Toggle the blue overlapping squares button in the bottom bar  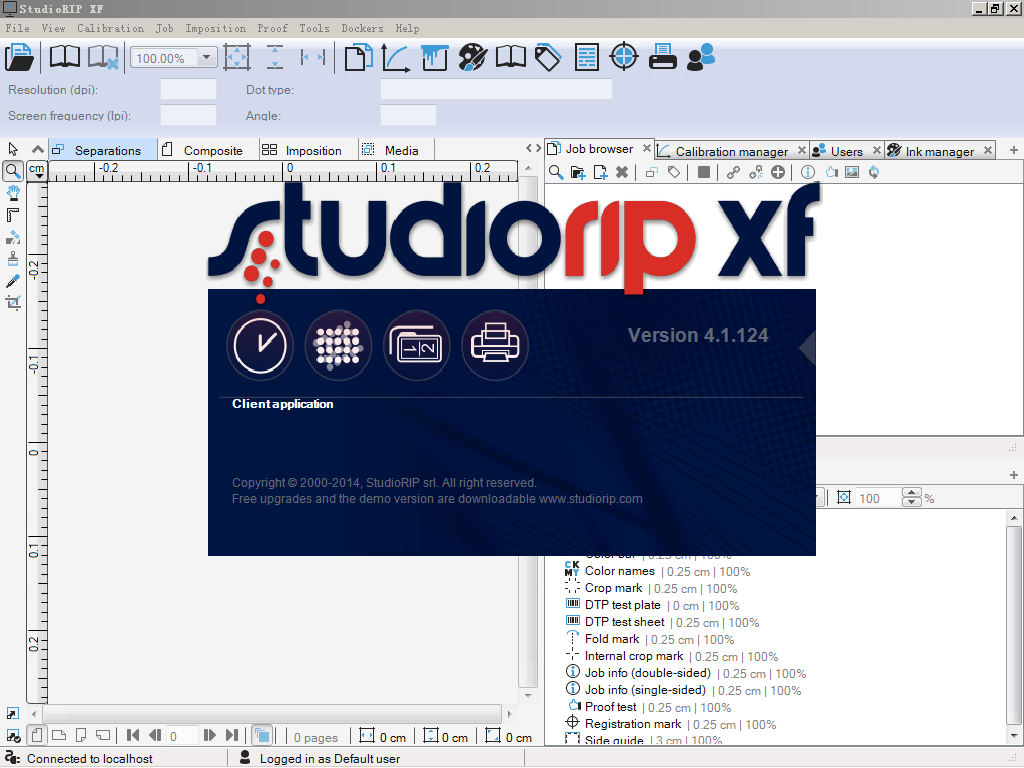pyautogui.click(x=262, y=736)
